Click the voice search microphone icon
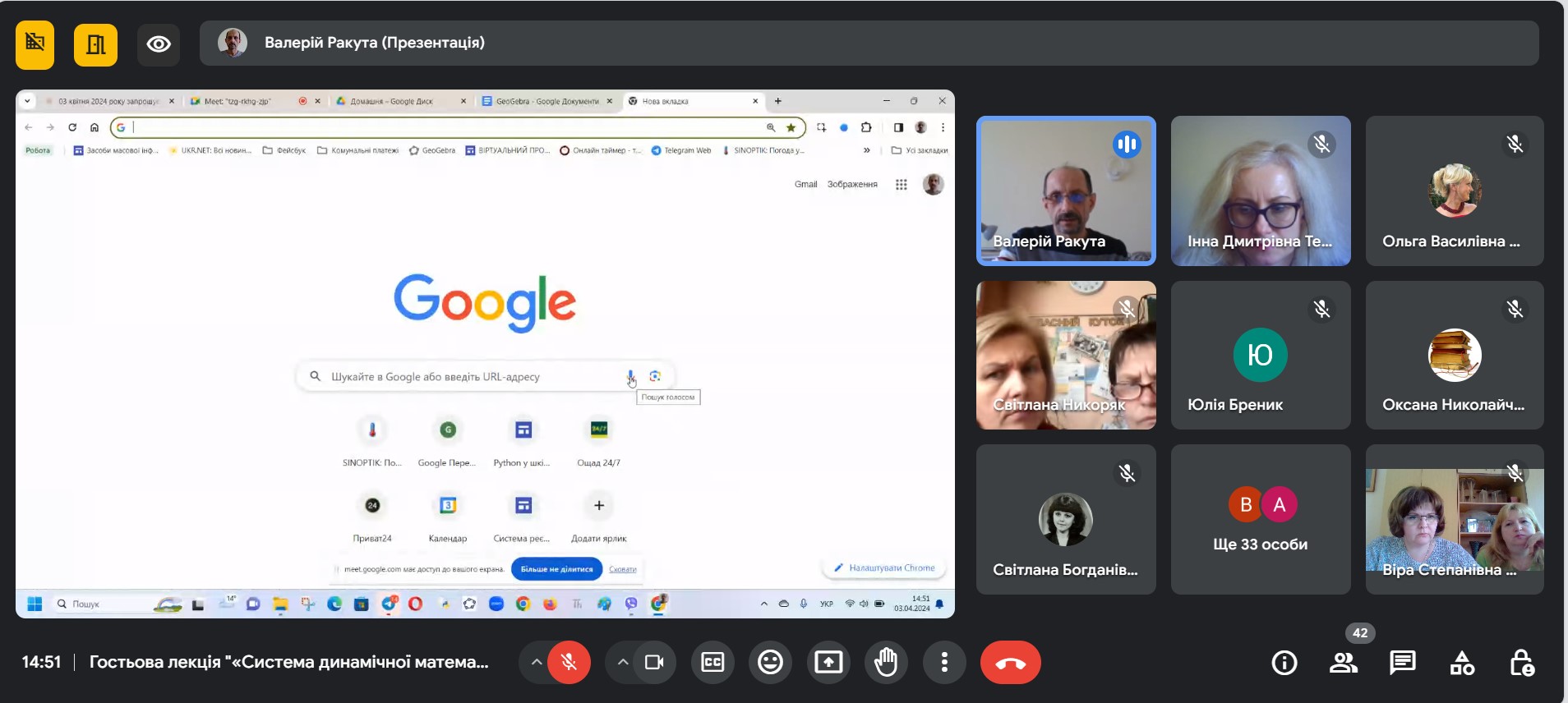Viewport: 1568px width, 703px height. [630, 376]
